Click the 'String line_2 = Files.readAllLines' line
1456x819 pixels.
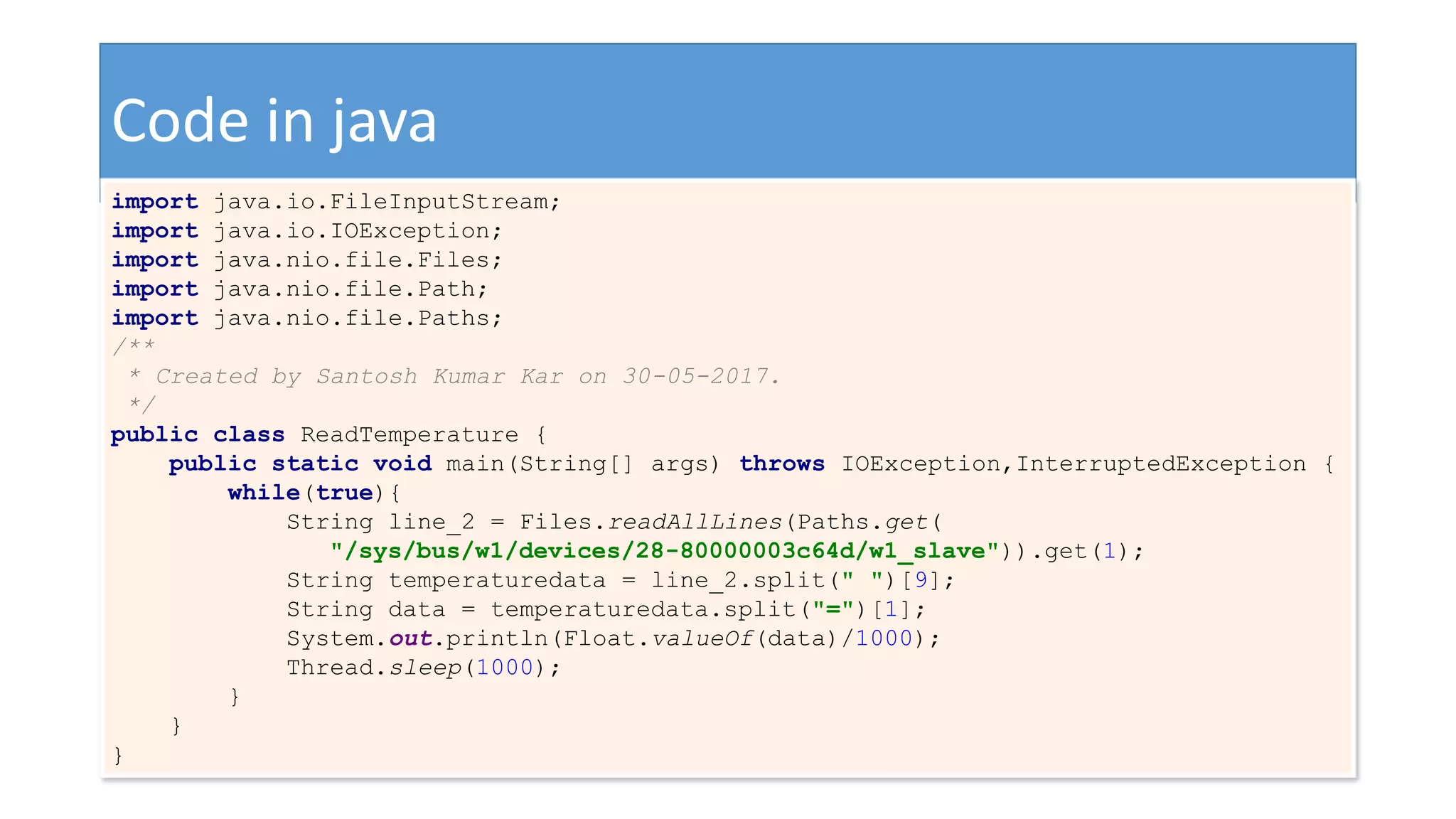(x=615, y=523)
